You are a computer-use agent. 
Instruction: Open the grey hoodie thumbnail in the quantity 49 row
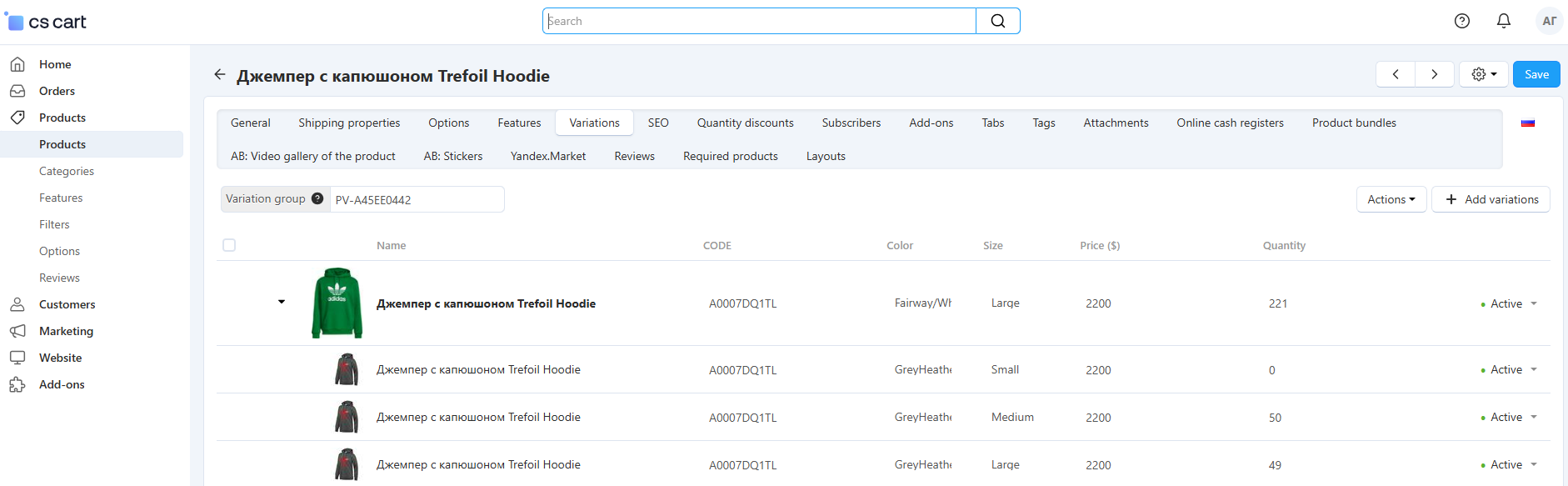pos(347,464)
